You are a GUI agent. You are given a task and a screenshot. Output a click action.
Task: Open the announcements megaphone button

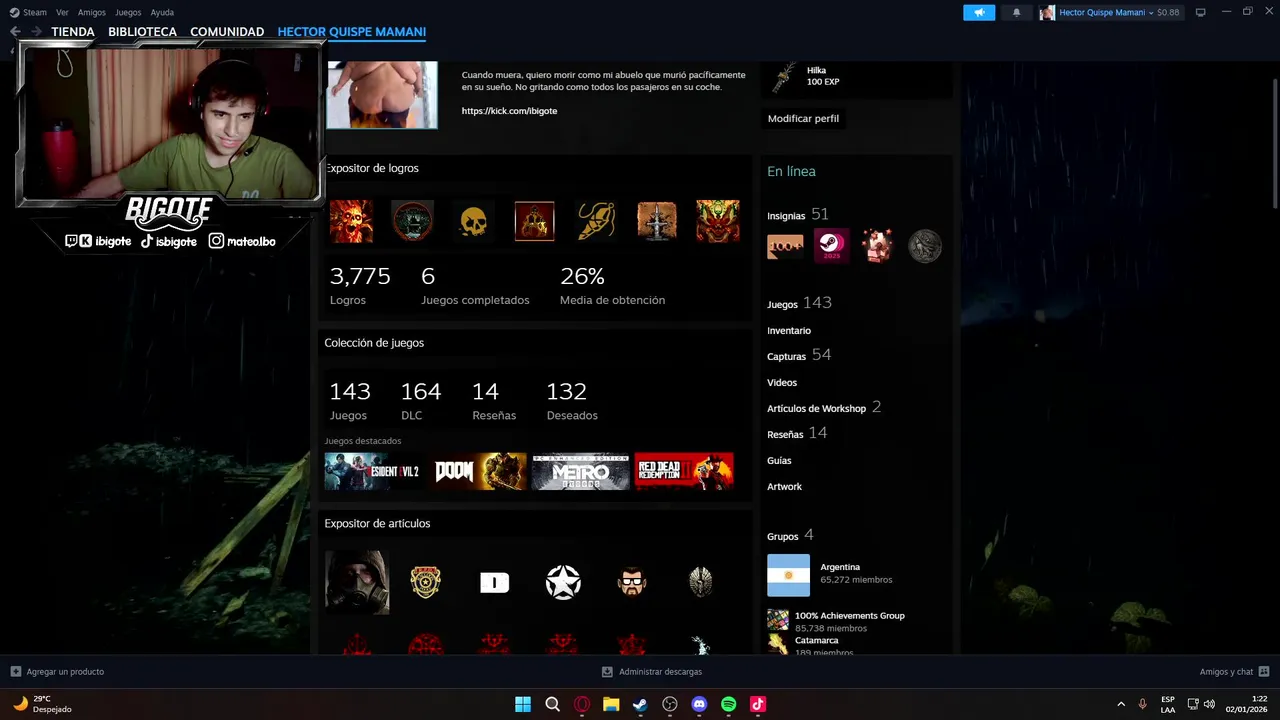pos(979,12)
